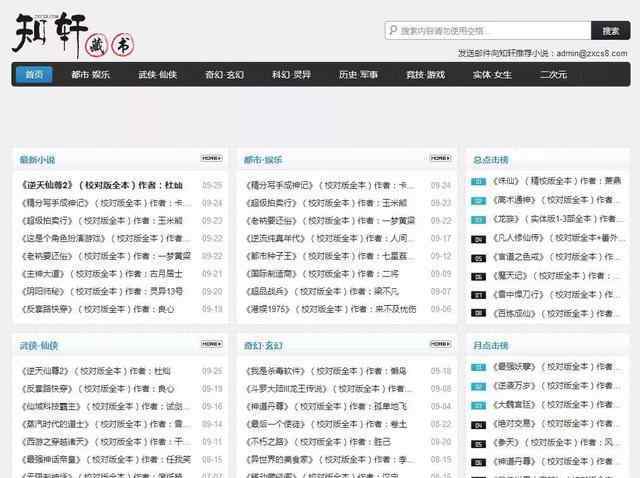Viewport: 640px width, 478px height.
Task: Click the dark 搜索 search button
Action: click(611, 31)
